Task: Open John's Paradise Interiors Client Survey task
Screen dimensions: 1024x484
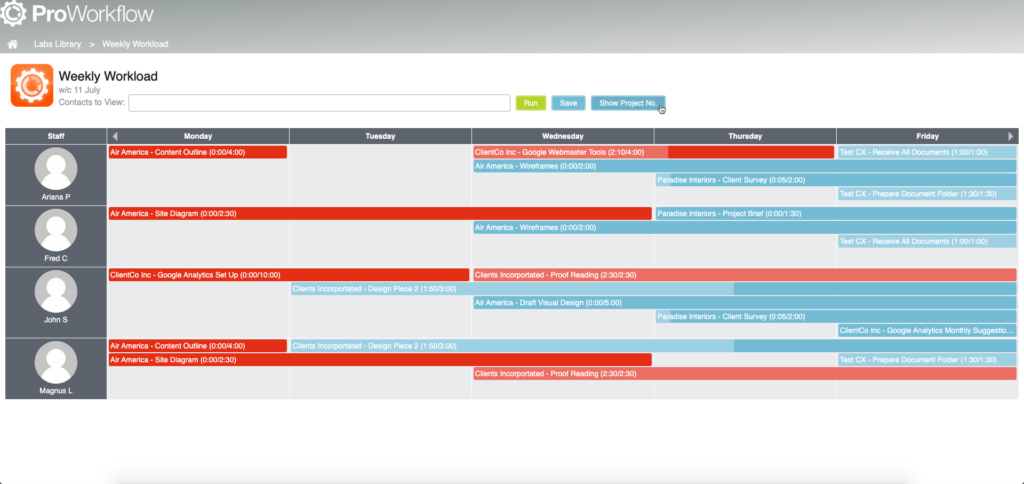Action: click(837, 317)
